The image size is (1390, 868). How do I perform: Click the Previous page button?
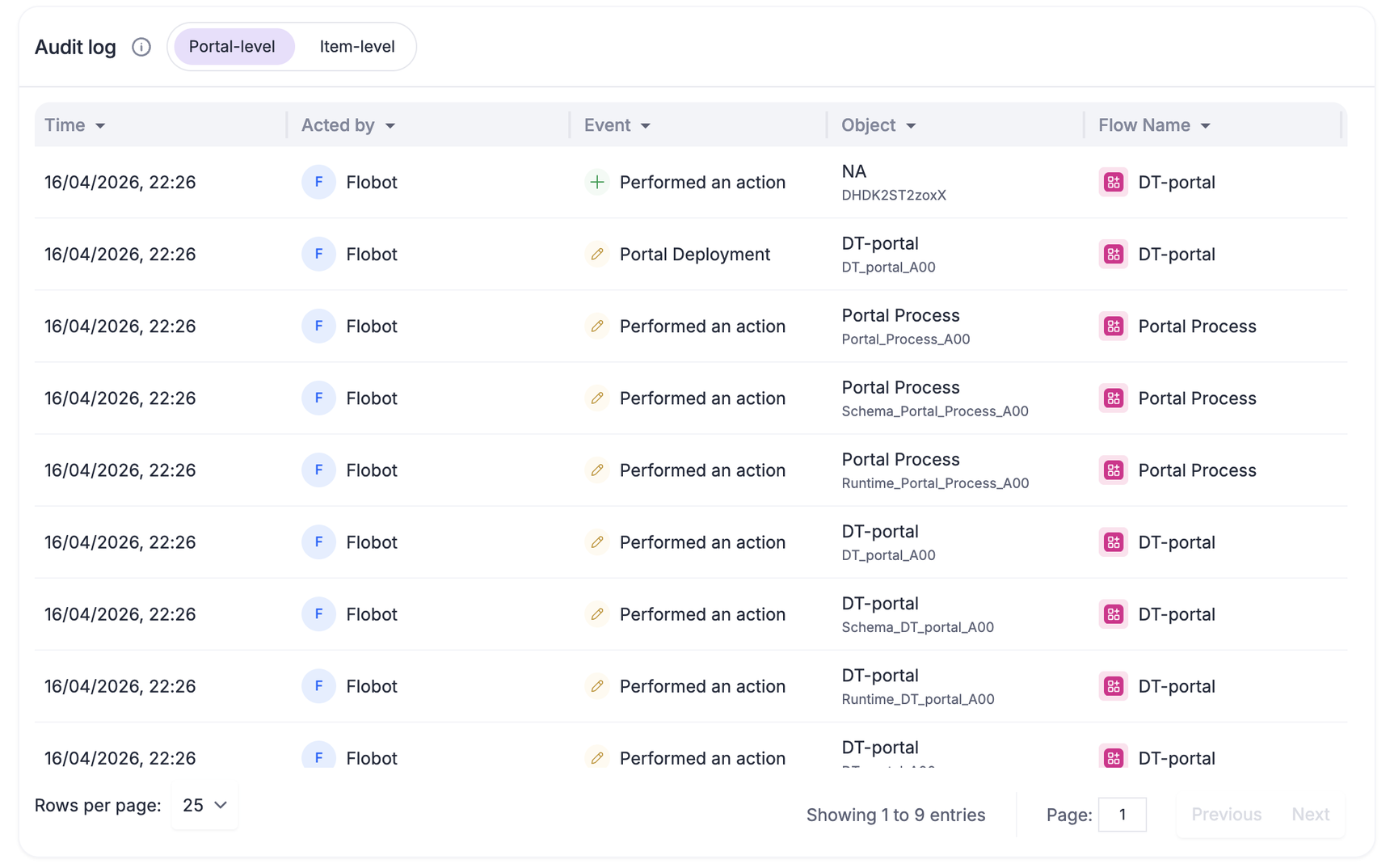coord(1226,815)
